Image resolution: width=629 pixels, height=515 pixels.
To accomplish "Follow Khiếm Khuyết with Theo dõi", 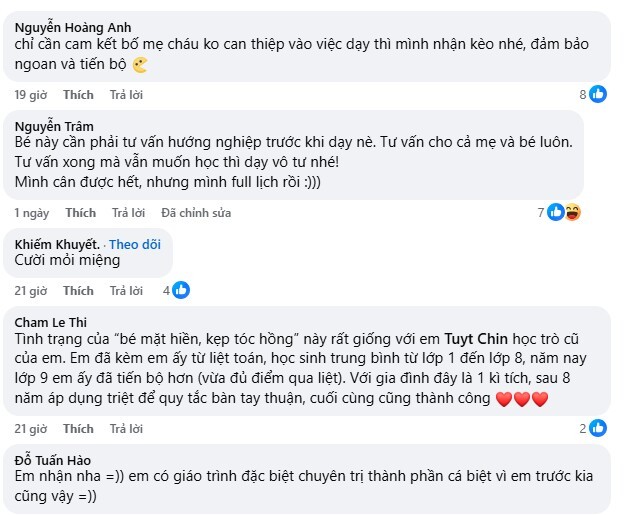I will click(x=135, y=244).
